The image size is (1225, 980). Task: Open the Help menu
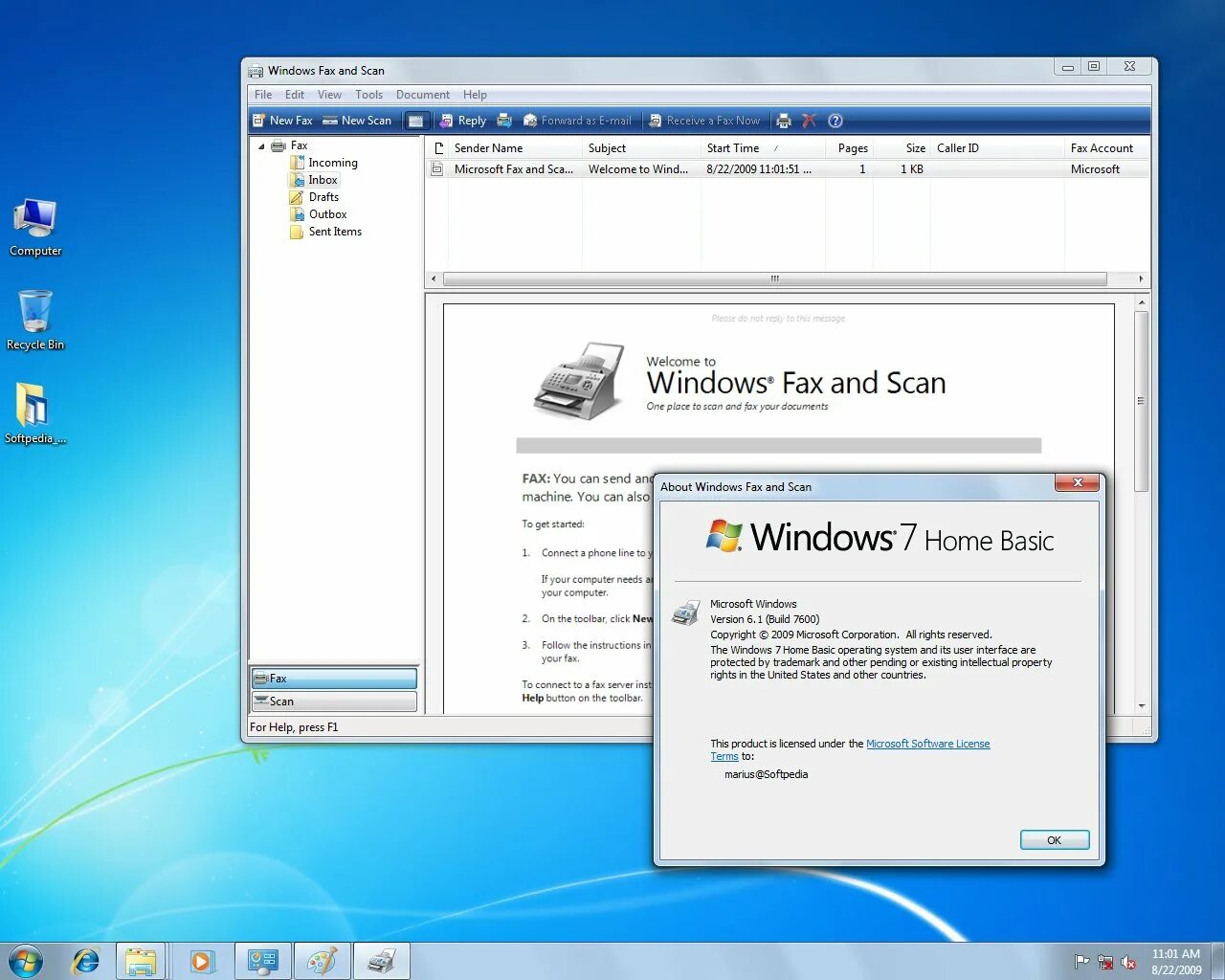tap(475, 95)
